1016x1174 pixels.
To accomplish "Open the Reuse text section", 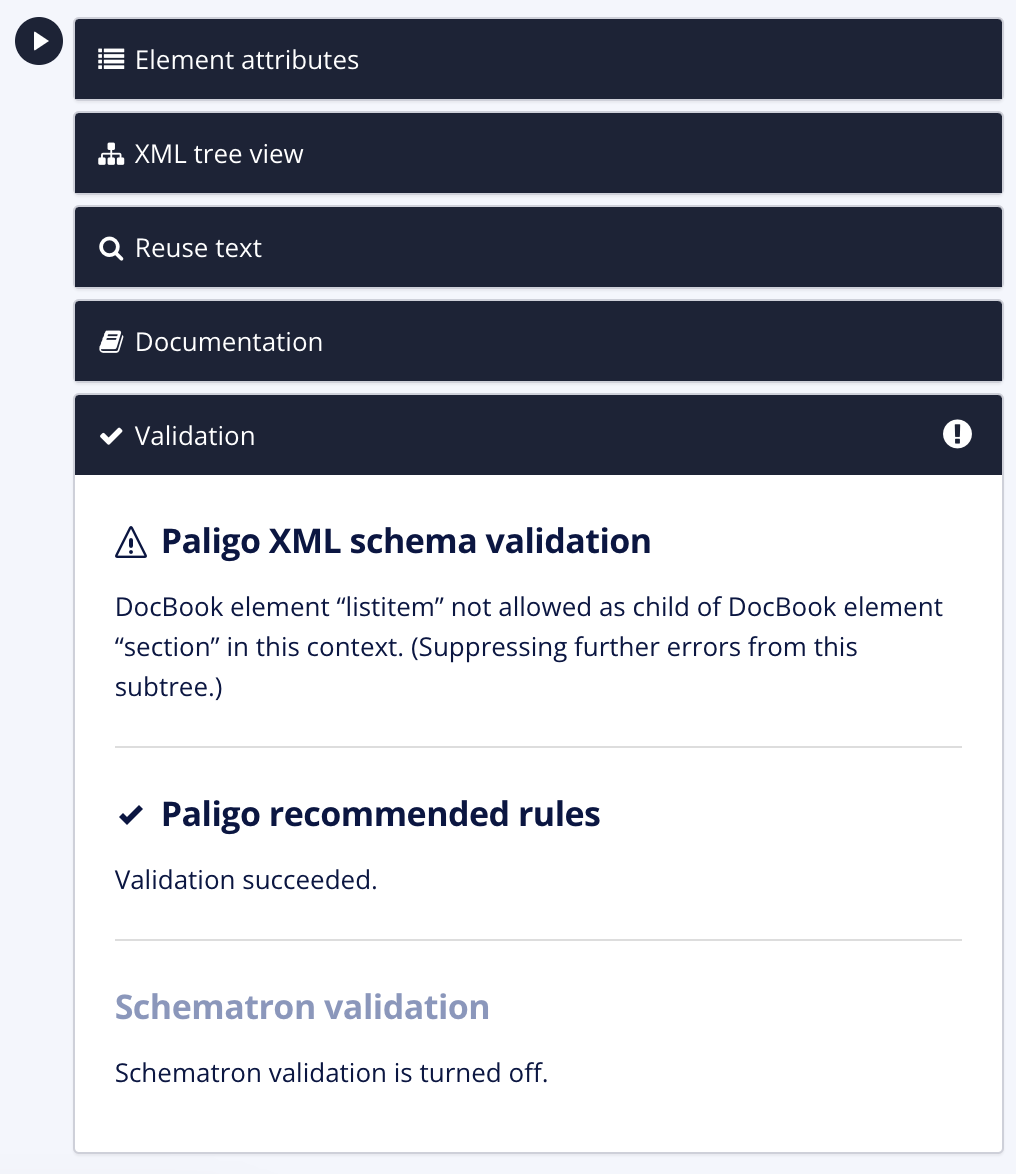I will pos(538,247).
